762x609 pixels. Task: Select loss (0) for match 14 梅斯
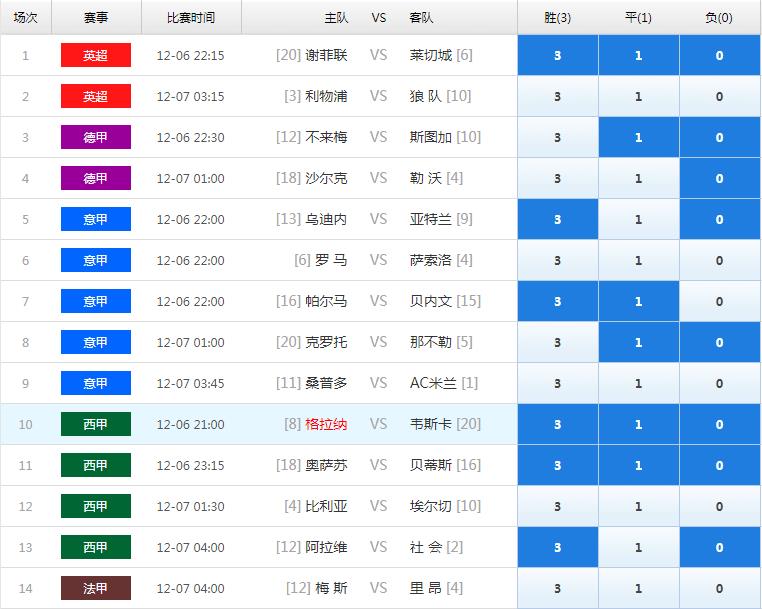point(719,588)
